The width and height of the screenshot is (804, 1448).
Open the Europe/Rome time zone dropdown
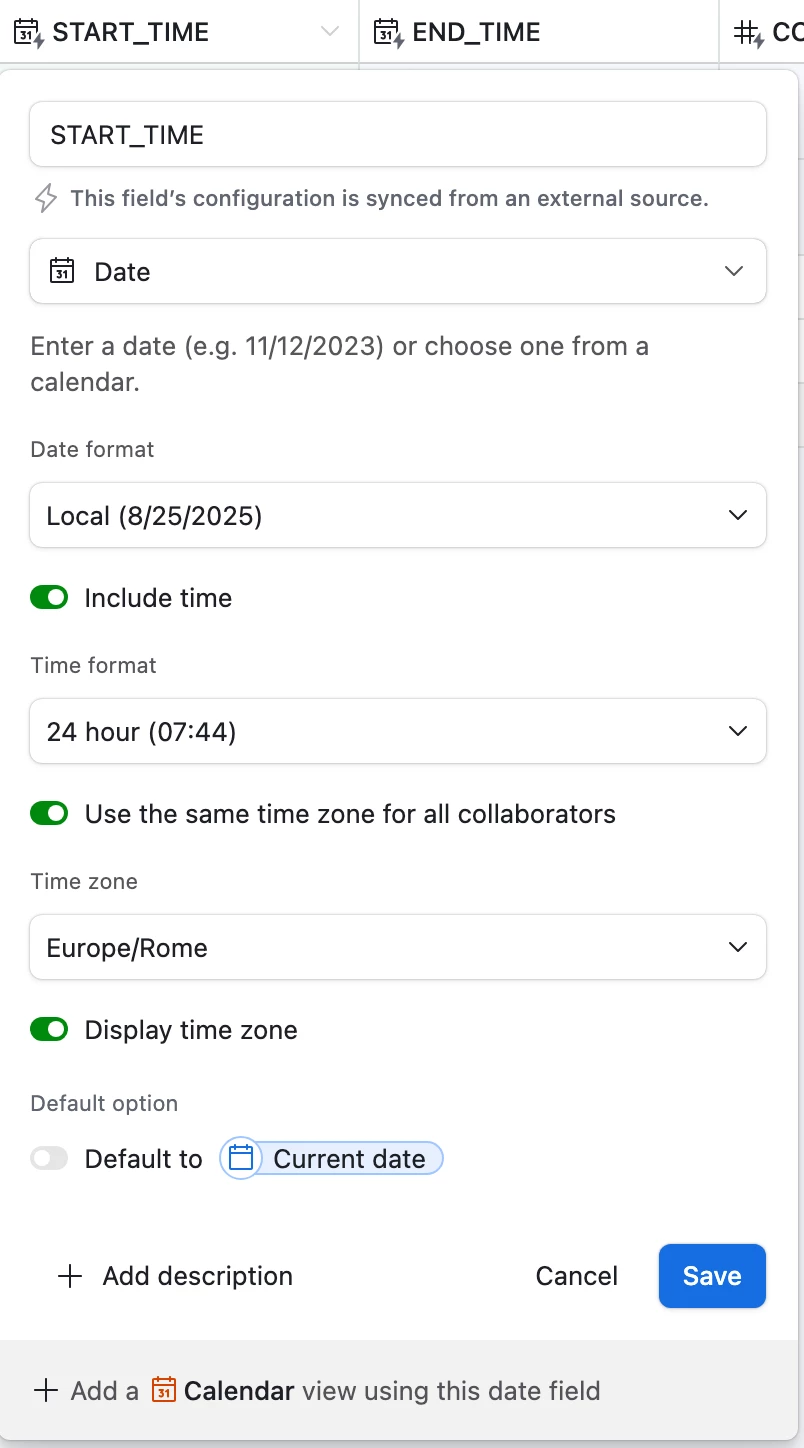398,947
